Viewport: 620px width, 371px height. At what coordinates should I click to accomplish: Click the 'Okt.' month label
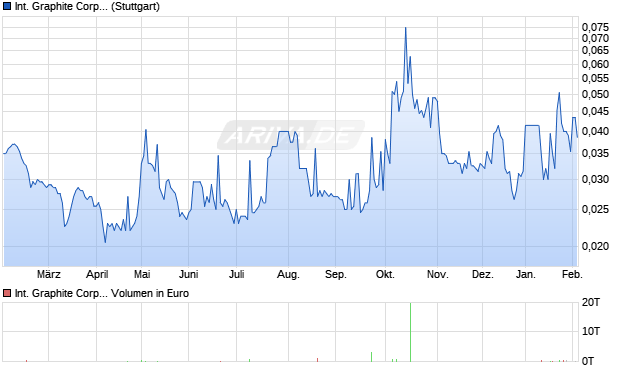point(385,274)
